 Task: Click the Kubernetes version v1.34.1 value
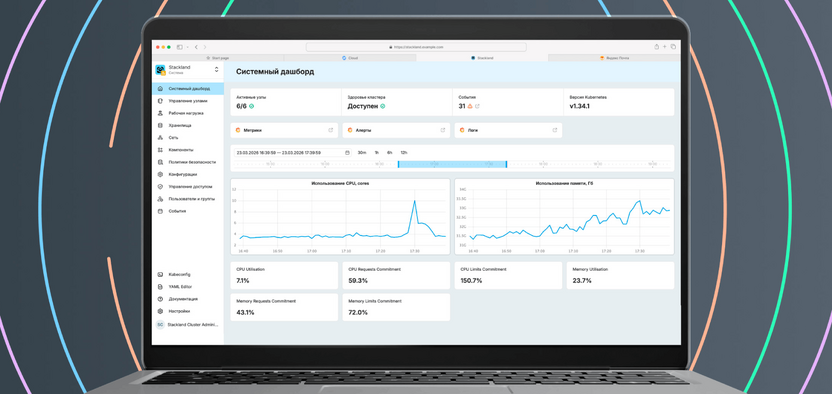580,106
